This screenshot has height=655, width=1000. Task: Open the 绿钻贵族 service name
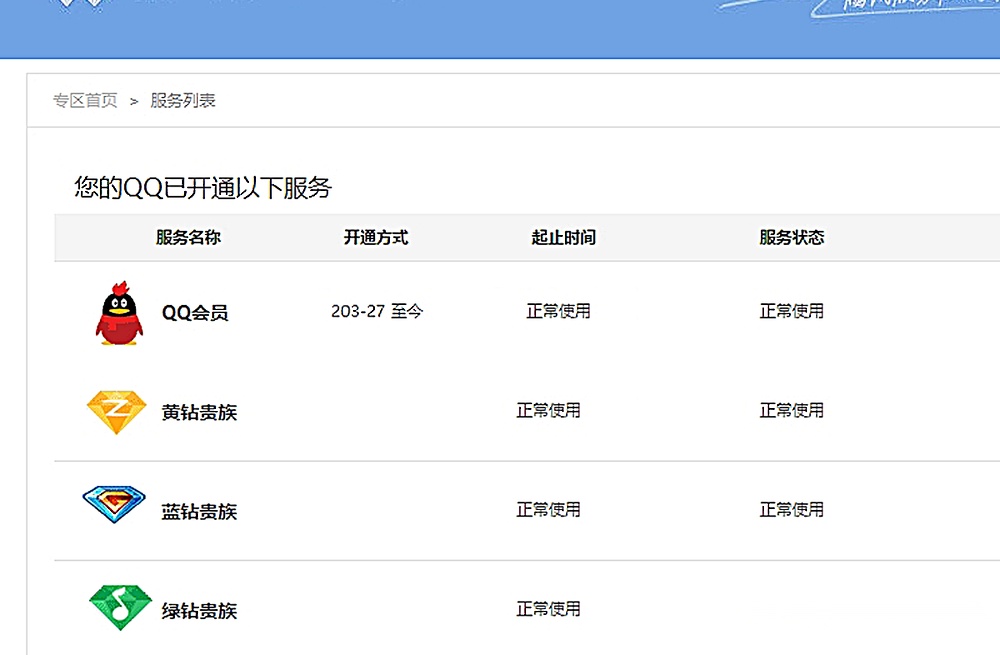tap(199, 611)
